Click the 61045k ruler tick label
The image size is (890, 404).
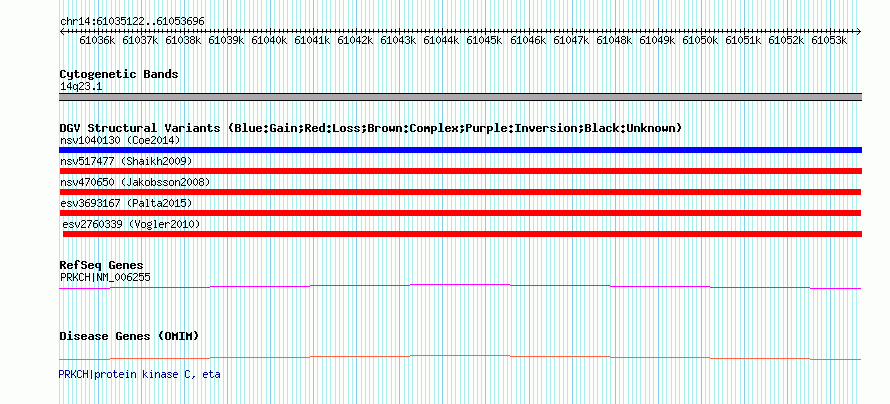[x=485, y=40]
